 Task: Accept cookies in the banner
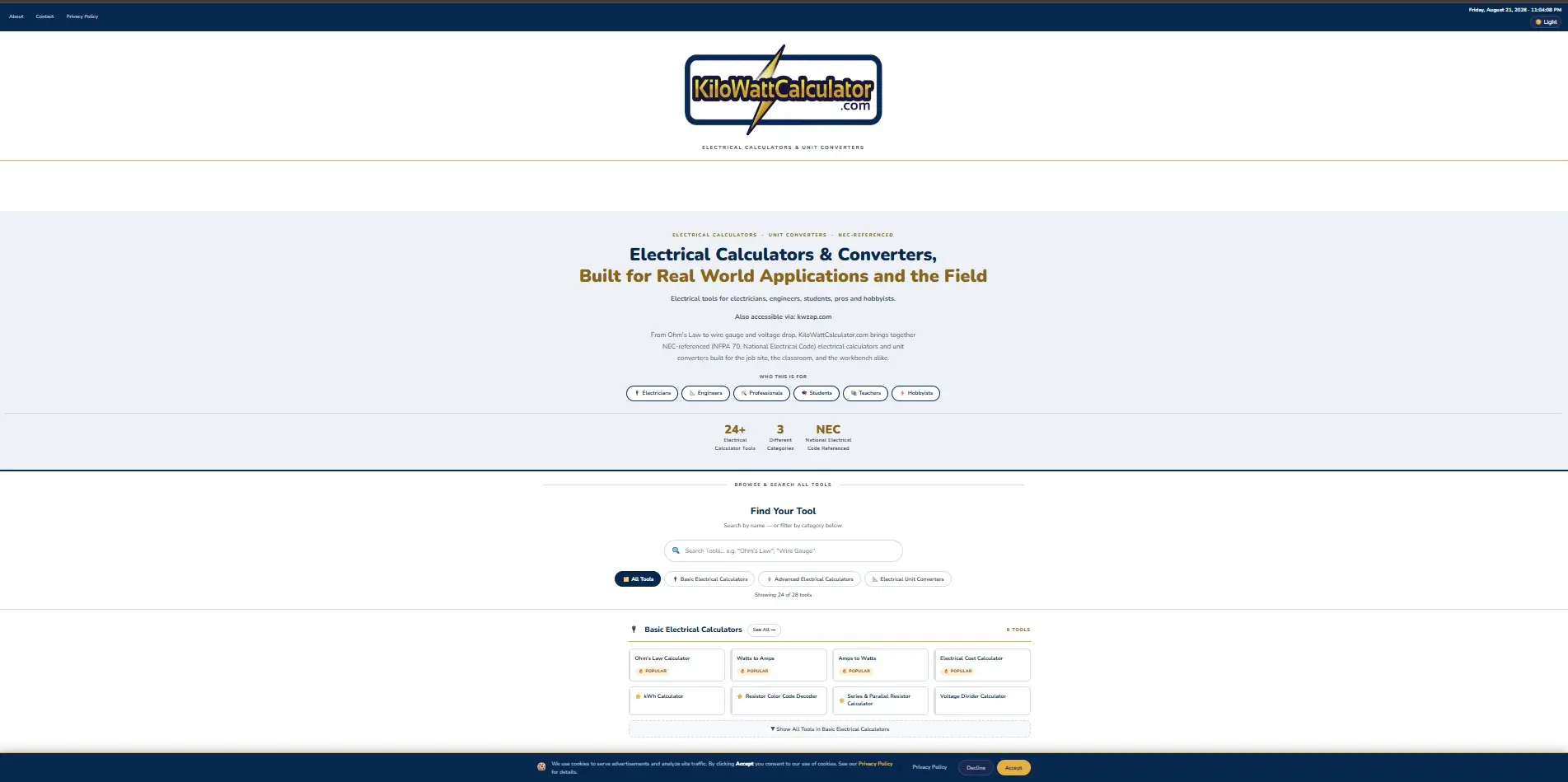click(x=1013, y=767)
